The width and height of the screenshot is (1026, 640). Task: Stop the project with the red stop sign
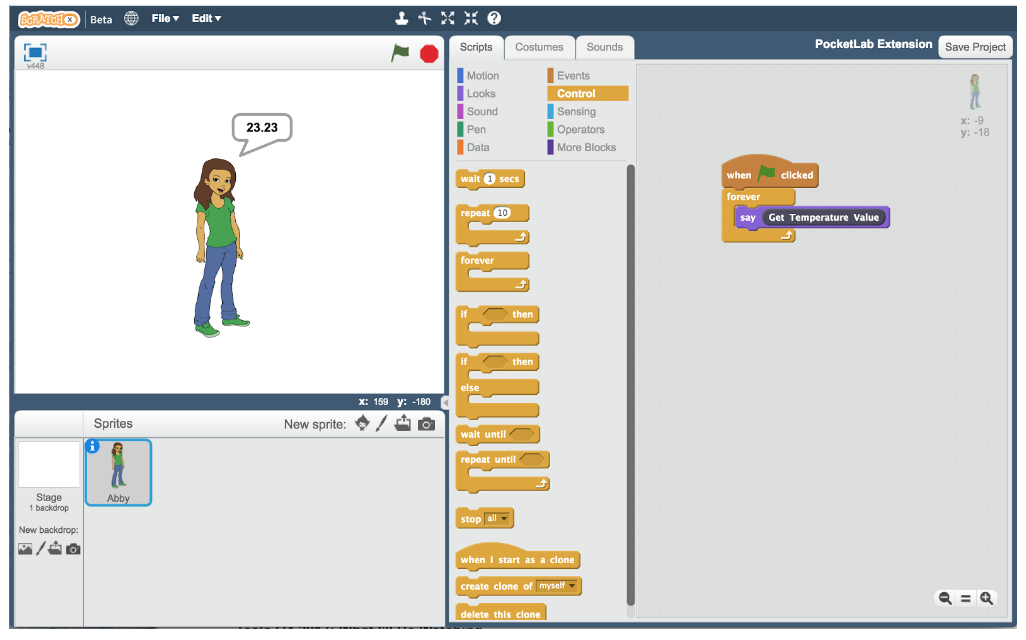(x=428, y=54)
